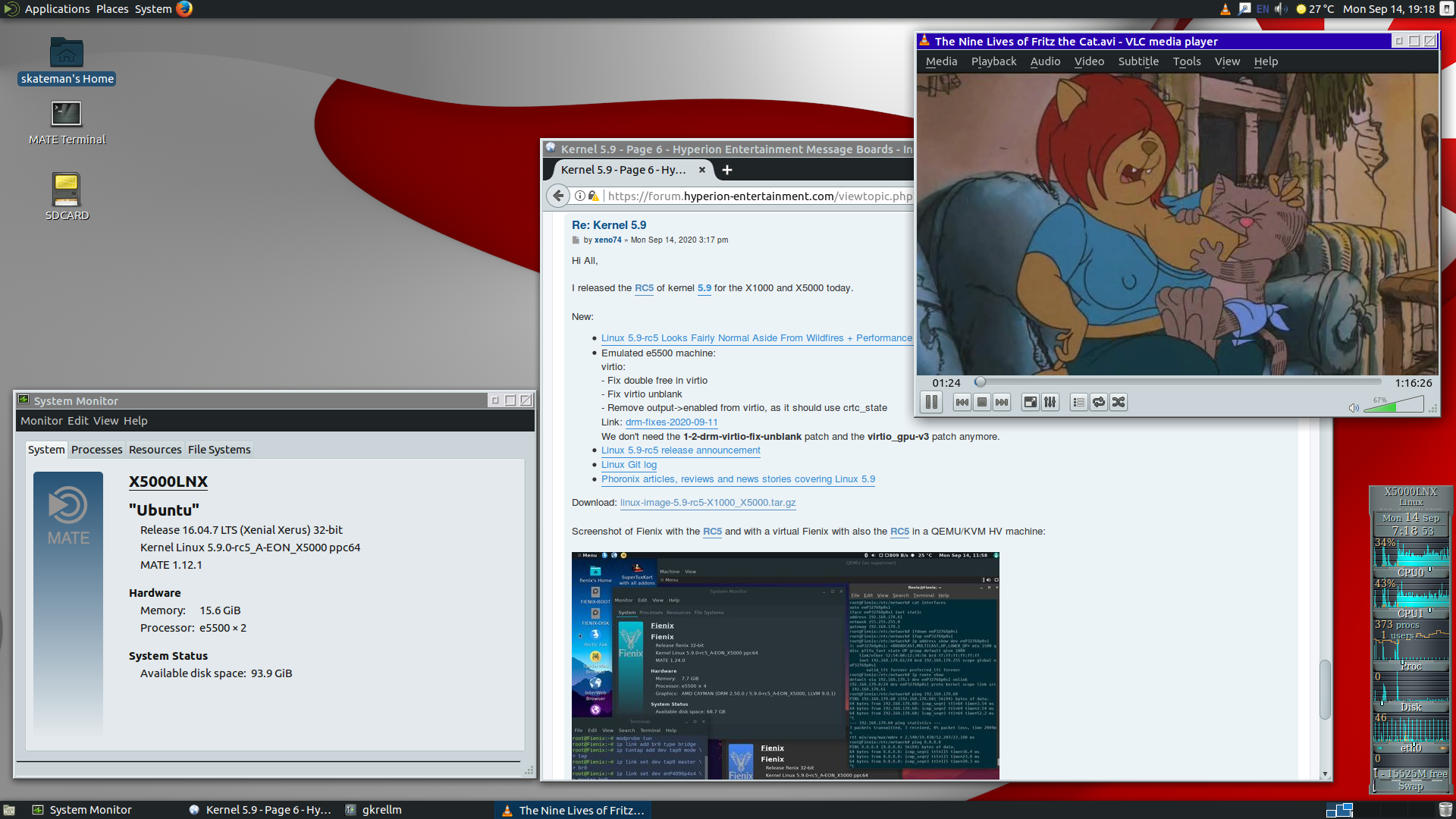Open xeno74 author profile link
The image size is (1456, 819).
pos(607,240)
